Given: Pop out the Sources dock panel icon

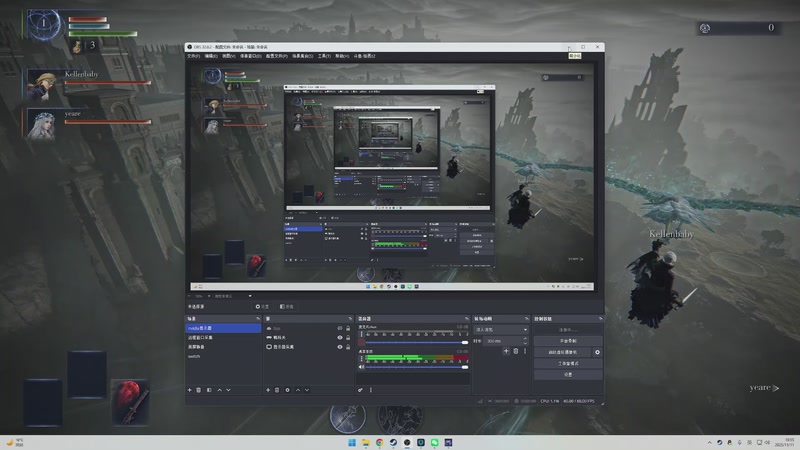Looking at the screenshot, I should coord(350,318).
